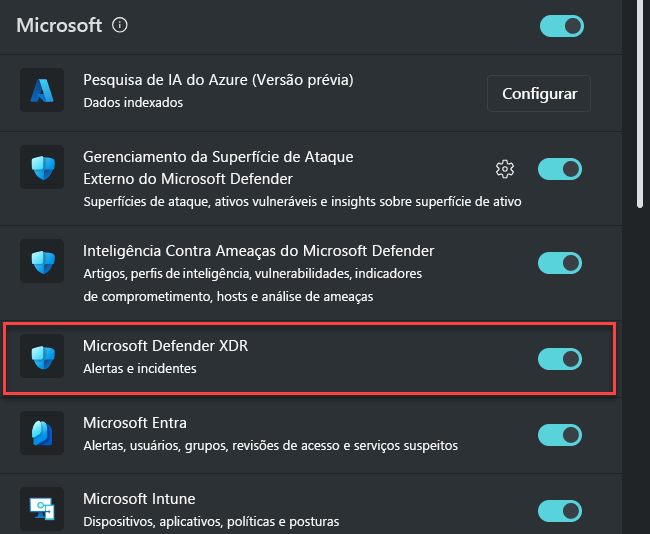Click the Microsoft Entra logo icon

[x=42, y=433]
